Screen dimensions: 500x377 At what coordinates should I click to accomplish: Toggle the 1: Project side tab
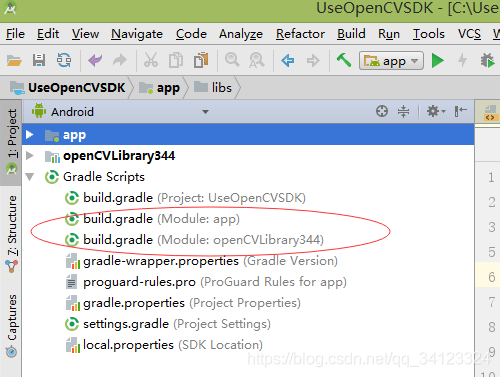(x=11, y=142)
